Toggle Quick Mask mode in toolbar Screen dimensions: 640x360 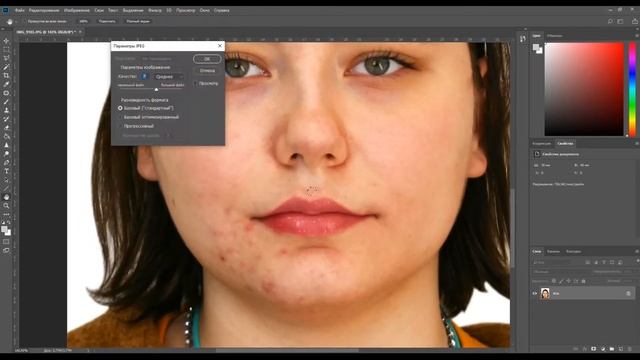pyautogui.click(x=6, y=242)
